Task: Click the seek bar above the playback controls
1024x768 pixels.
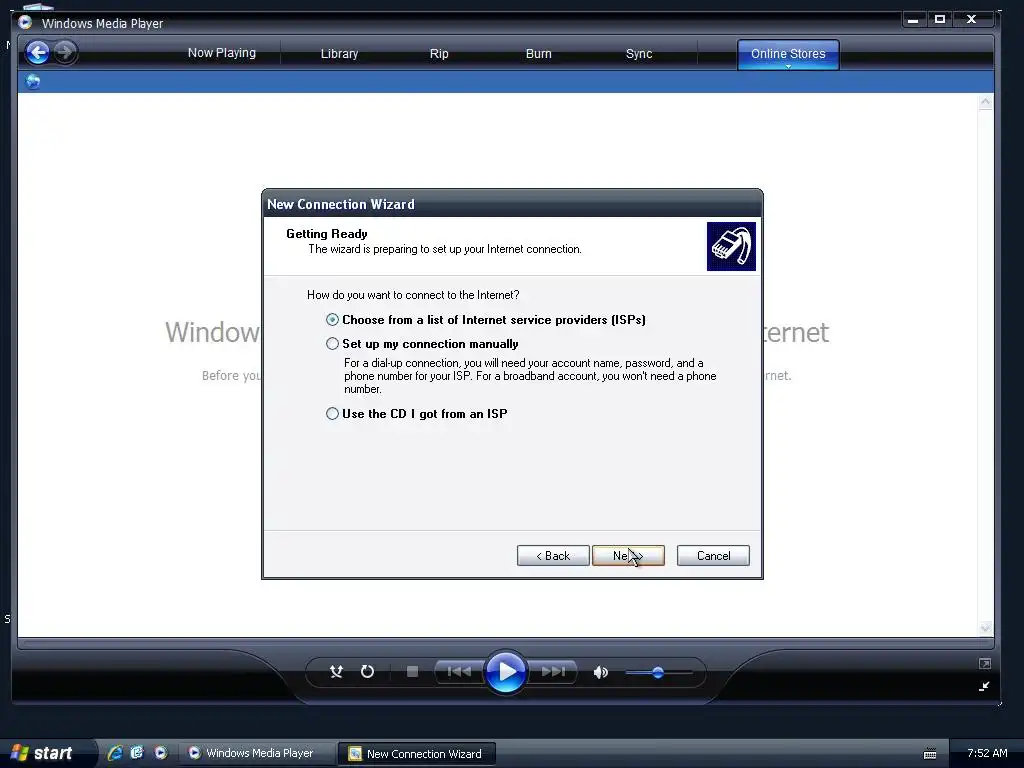Action: click(x=505, y=643)
